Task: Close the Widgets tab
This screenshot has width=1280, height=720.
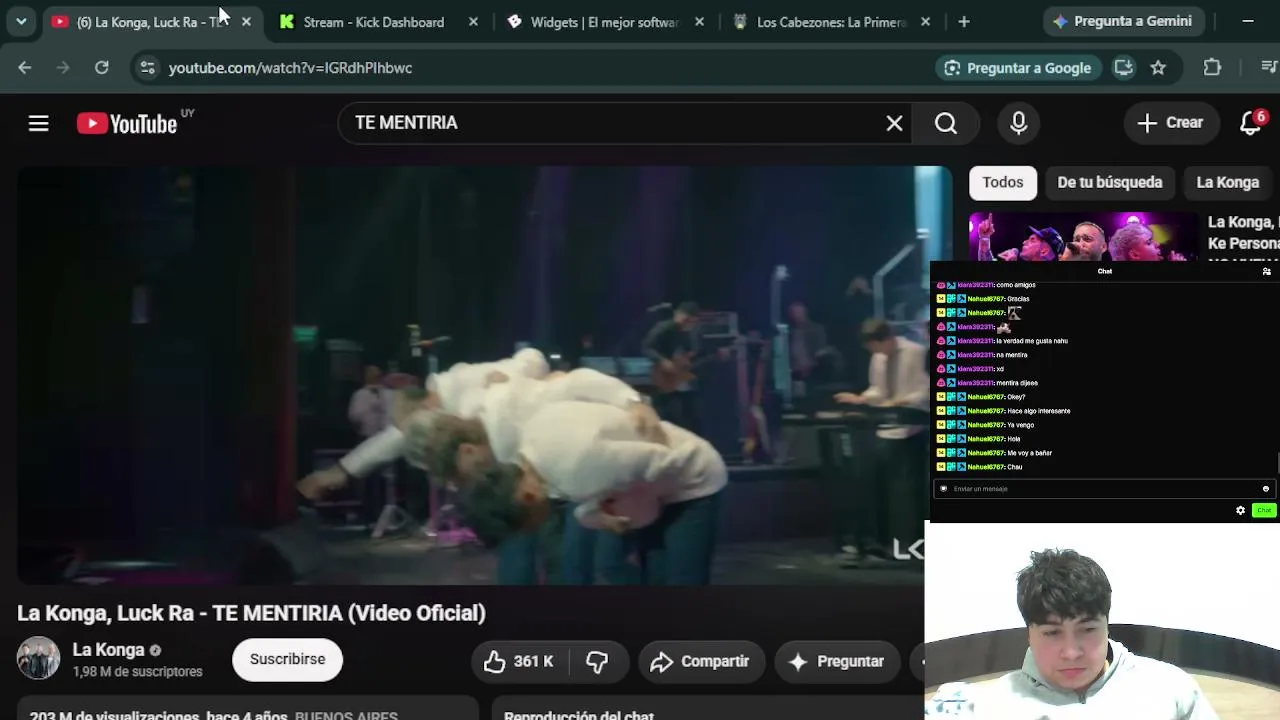Action: point(699,22)
